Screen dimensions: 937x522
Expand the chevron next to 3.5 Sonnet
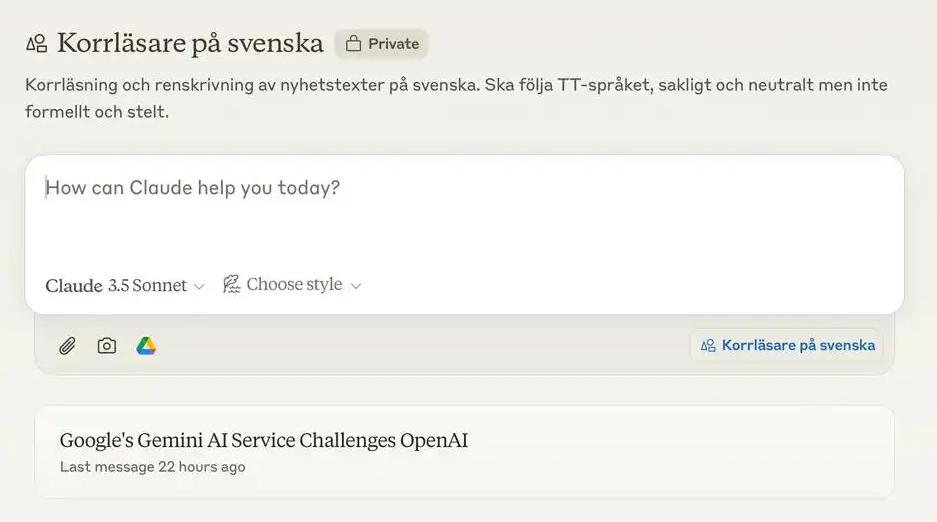click(x=199, y=287)
